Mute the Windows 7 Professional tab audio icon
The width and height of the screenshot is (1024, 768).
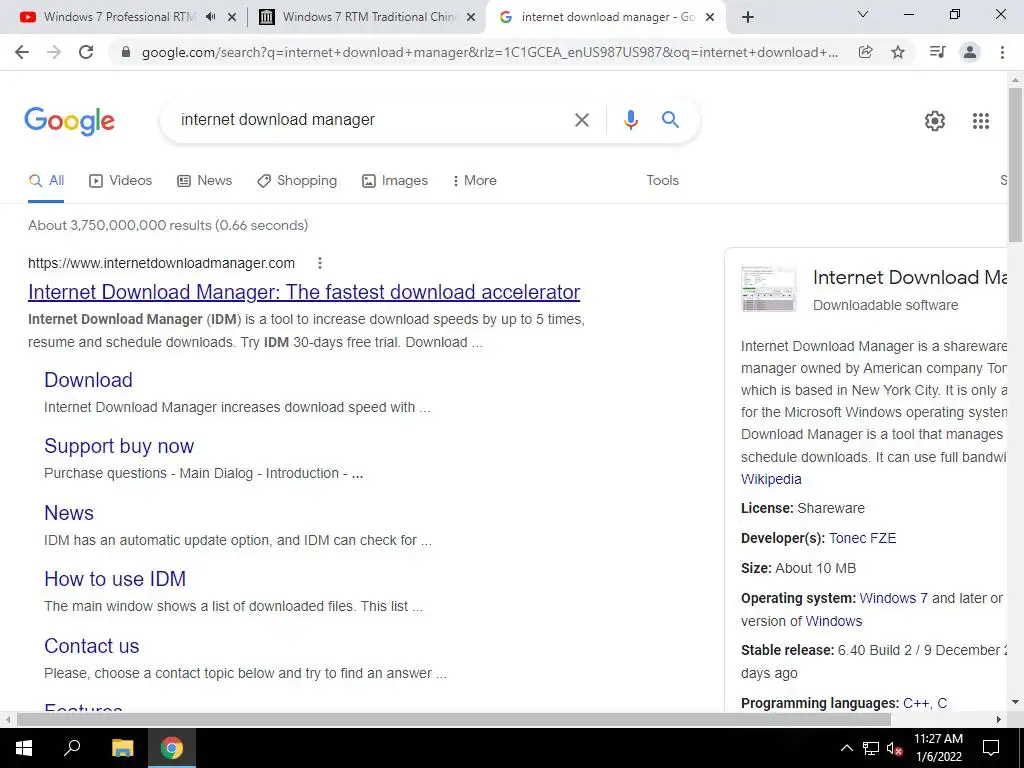point(210,17)
